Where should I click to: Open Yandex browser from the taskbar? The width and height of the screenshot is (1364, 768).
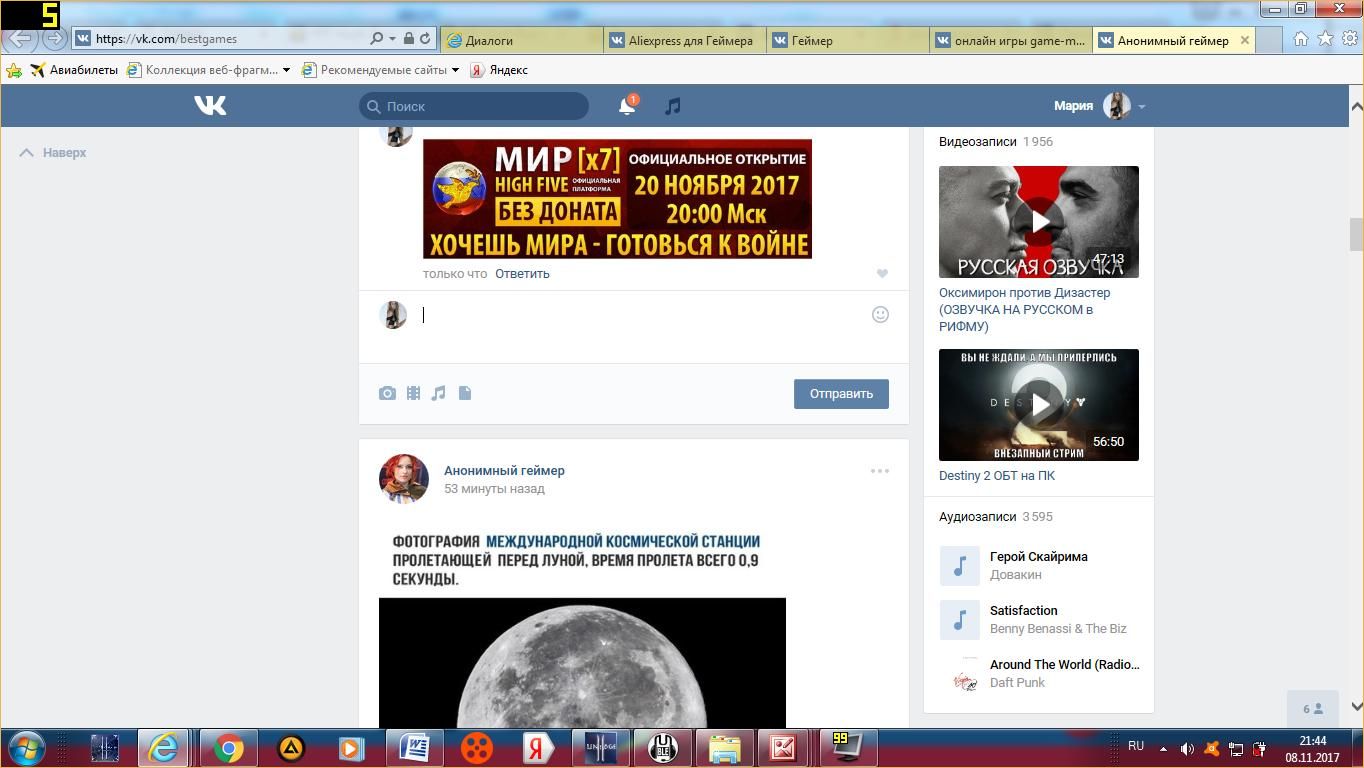point(538,748)
